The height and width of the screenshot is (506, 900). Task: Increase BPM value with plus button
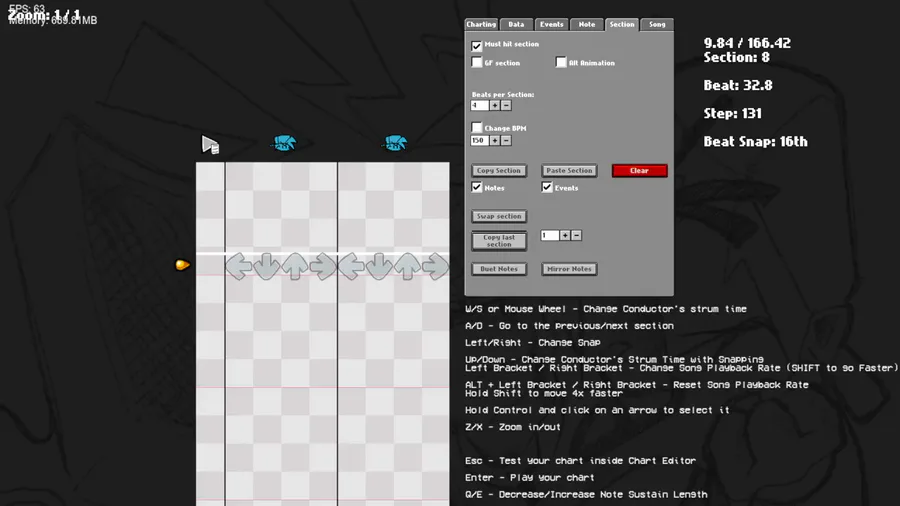click(494, 141)
